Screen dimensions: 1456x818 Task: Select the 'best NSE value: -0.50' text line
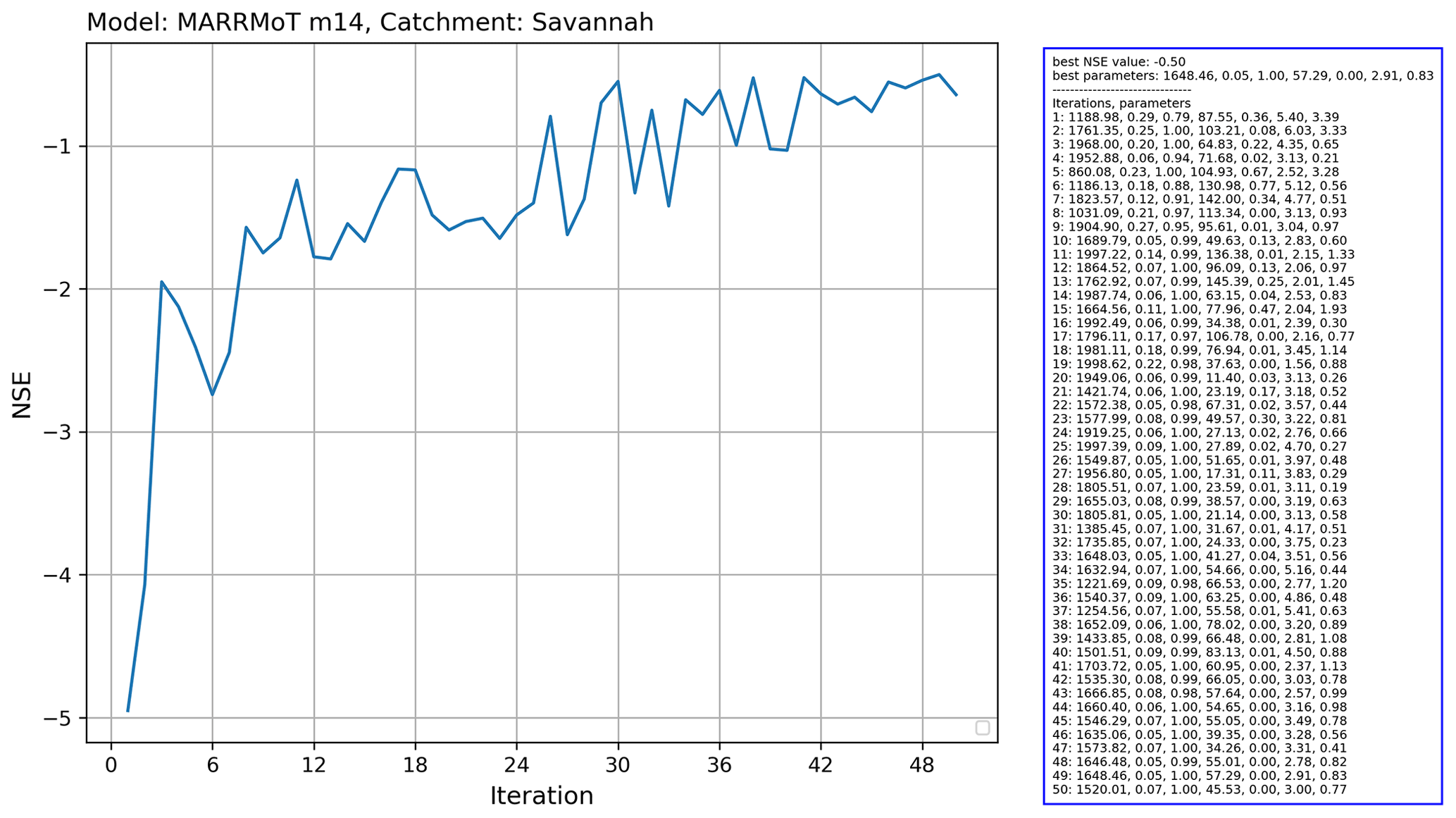pos(1119,62)
